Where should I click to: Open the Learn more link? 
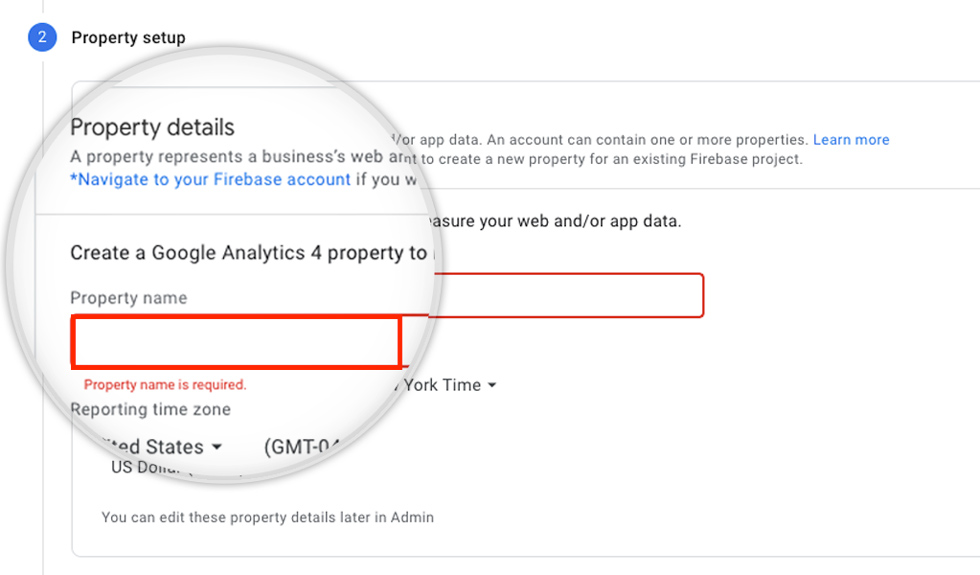pos(850,140)
